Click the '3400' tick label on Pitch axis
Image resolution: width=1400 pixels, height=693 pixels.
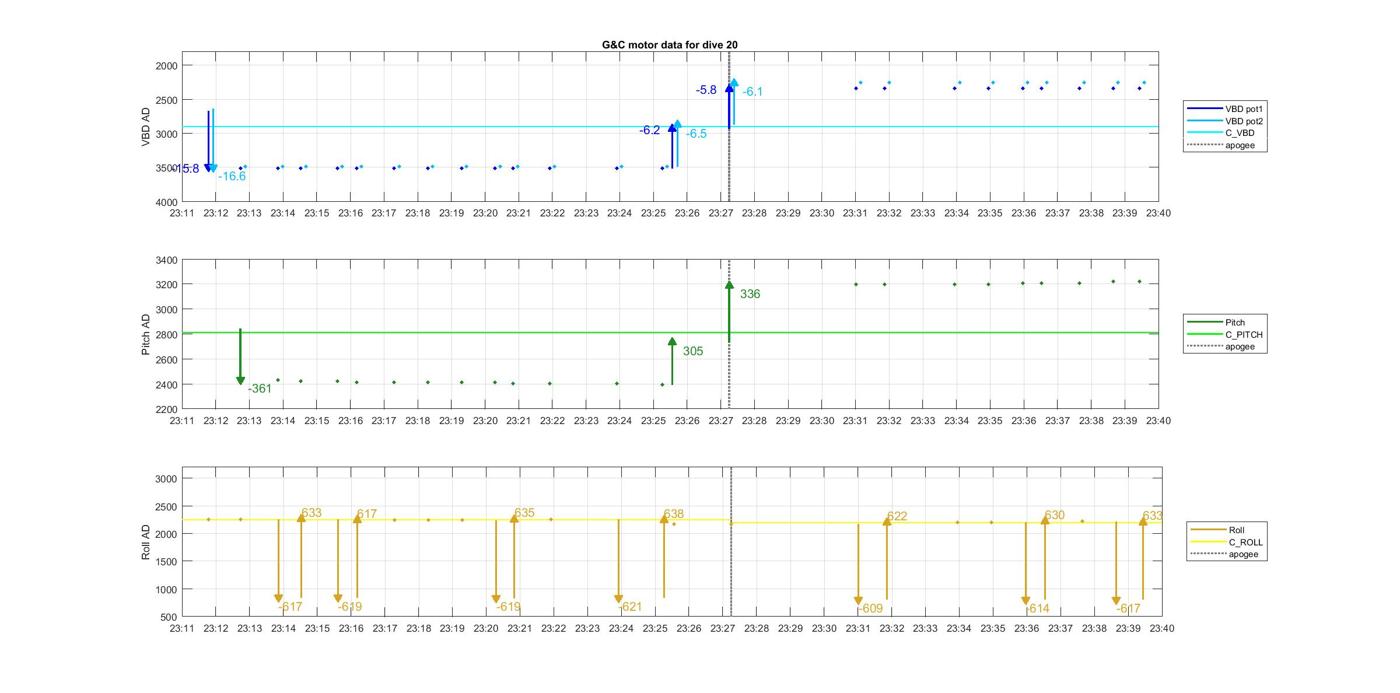[x=166, y=261]
